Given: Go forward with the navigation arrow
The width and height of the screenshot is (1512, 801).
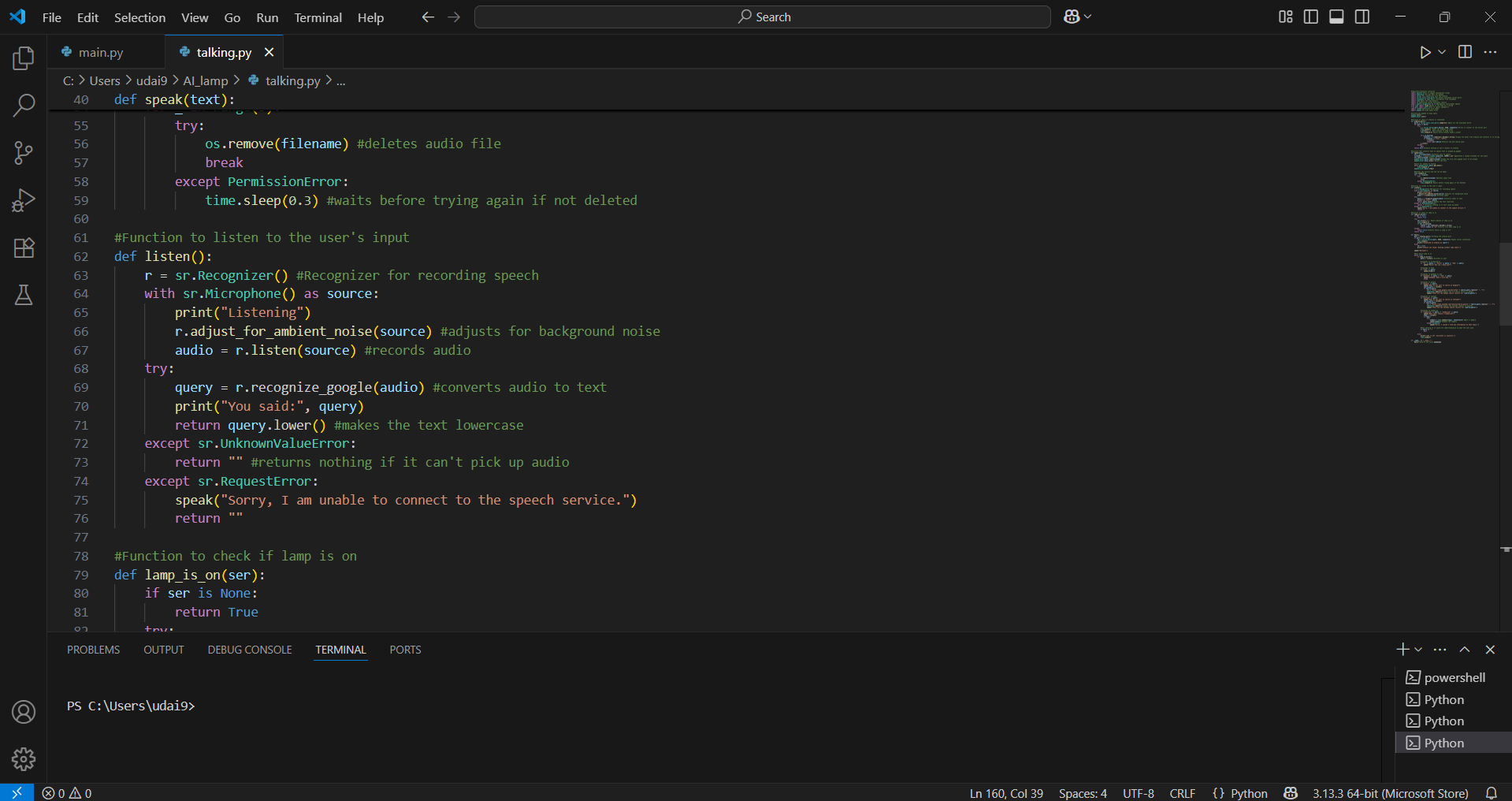Looking at the screenshot, I should pos(454,17).
